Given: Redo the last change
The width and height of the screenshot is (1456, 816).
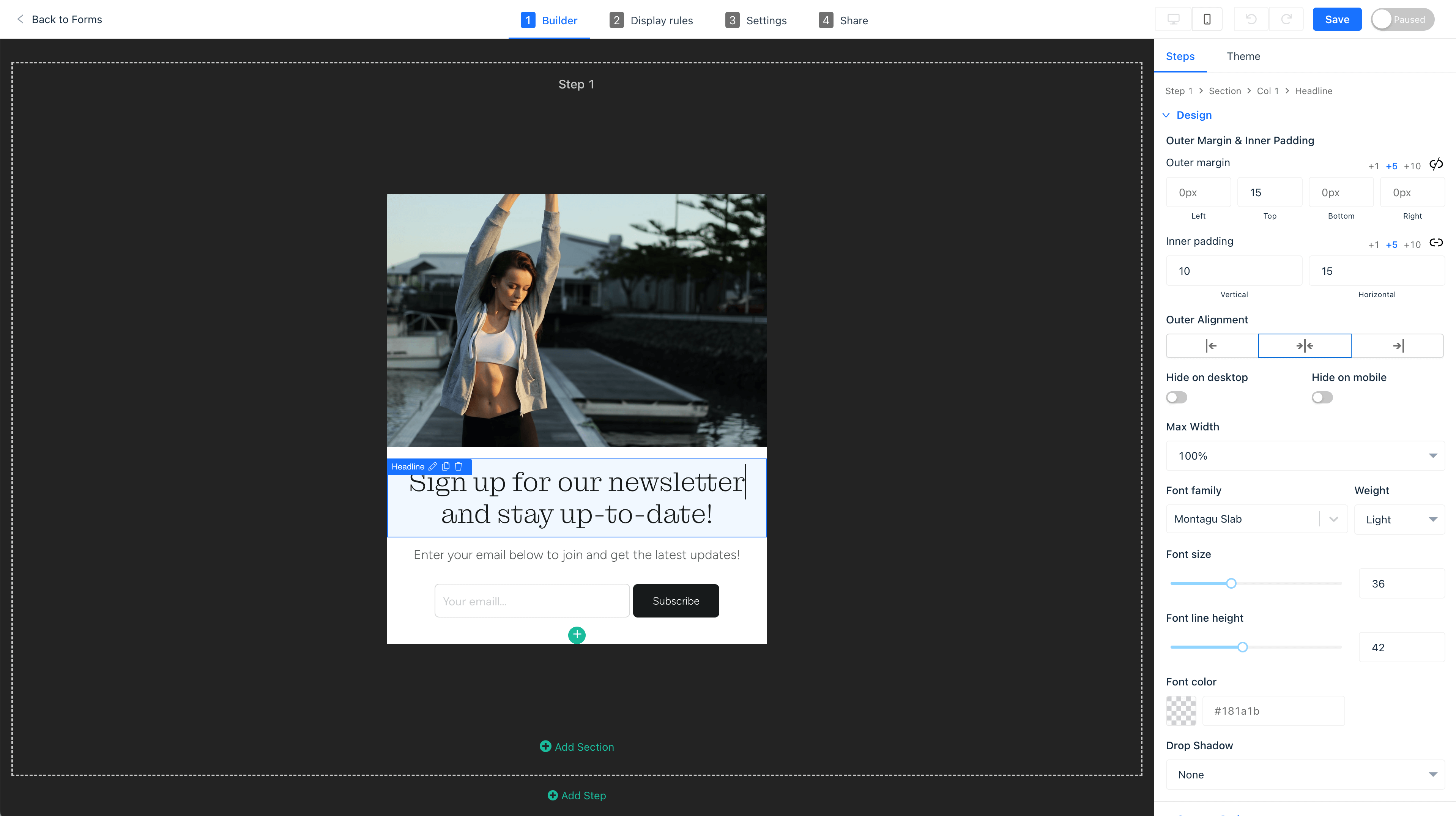Looking at the screenshot, I should (1287, 19).
